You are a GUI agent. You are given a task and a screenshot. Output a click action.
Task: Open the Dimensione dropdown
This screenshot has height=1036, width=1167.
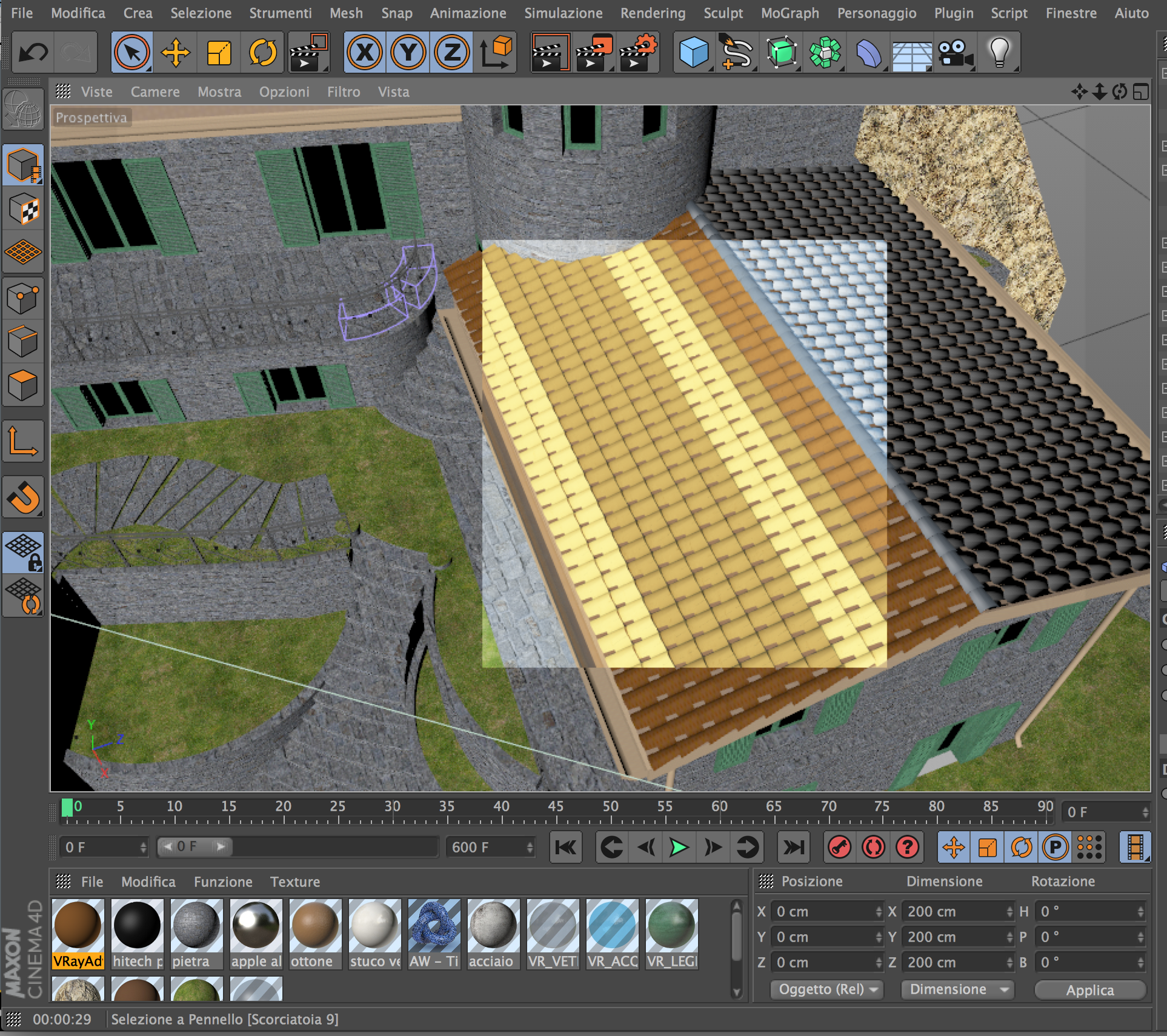[958, 989]
